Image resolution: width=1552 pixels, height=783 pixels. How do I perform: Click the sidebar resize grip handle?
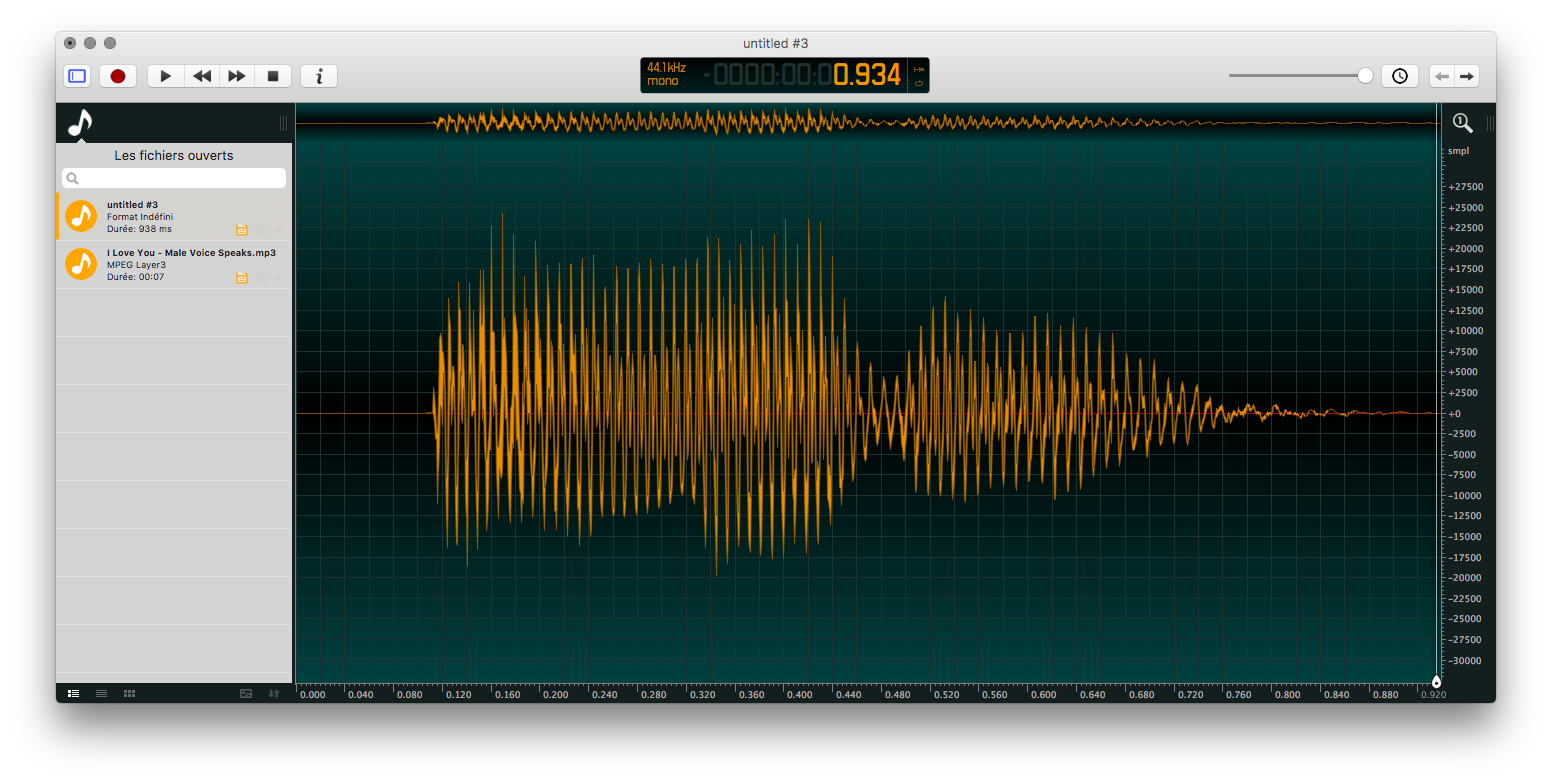point(283,123)
